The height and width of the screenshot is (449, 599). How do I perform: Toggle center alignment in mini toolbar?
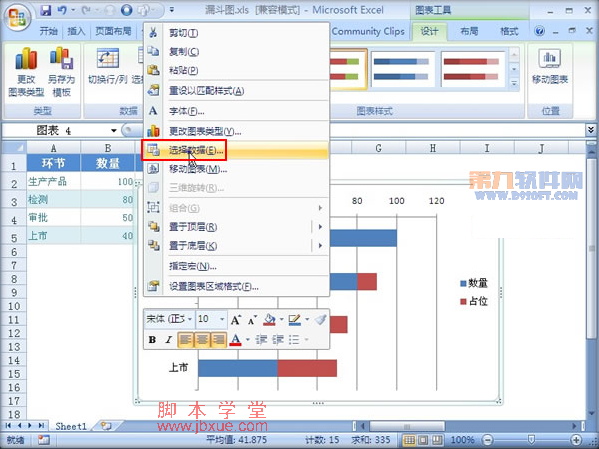tap(202, 339)
